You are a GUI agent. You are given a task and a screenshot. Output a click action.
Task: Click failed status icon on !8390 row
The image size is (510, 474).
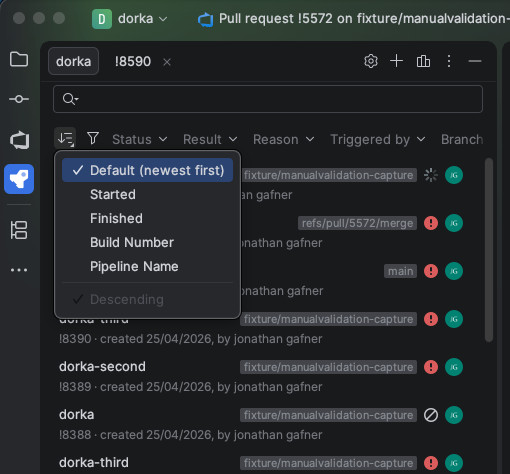pos(431,319)
